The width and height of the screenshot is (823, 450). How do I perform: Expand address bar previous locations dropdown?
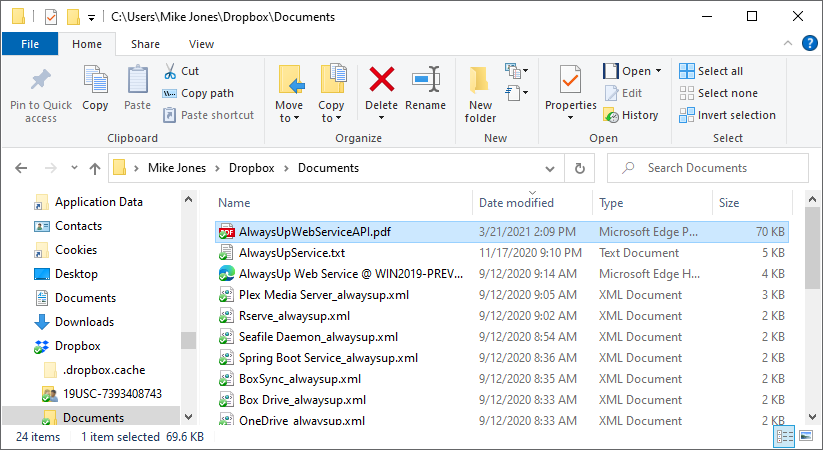click(x=550, y=169)
